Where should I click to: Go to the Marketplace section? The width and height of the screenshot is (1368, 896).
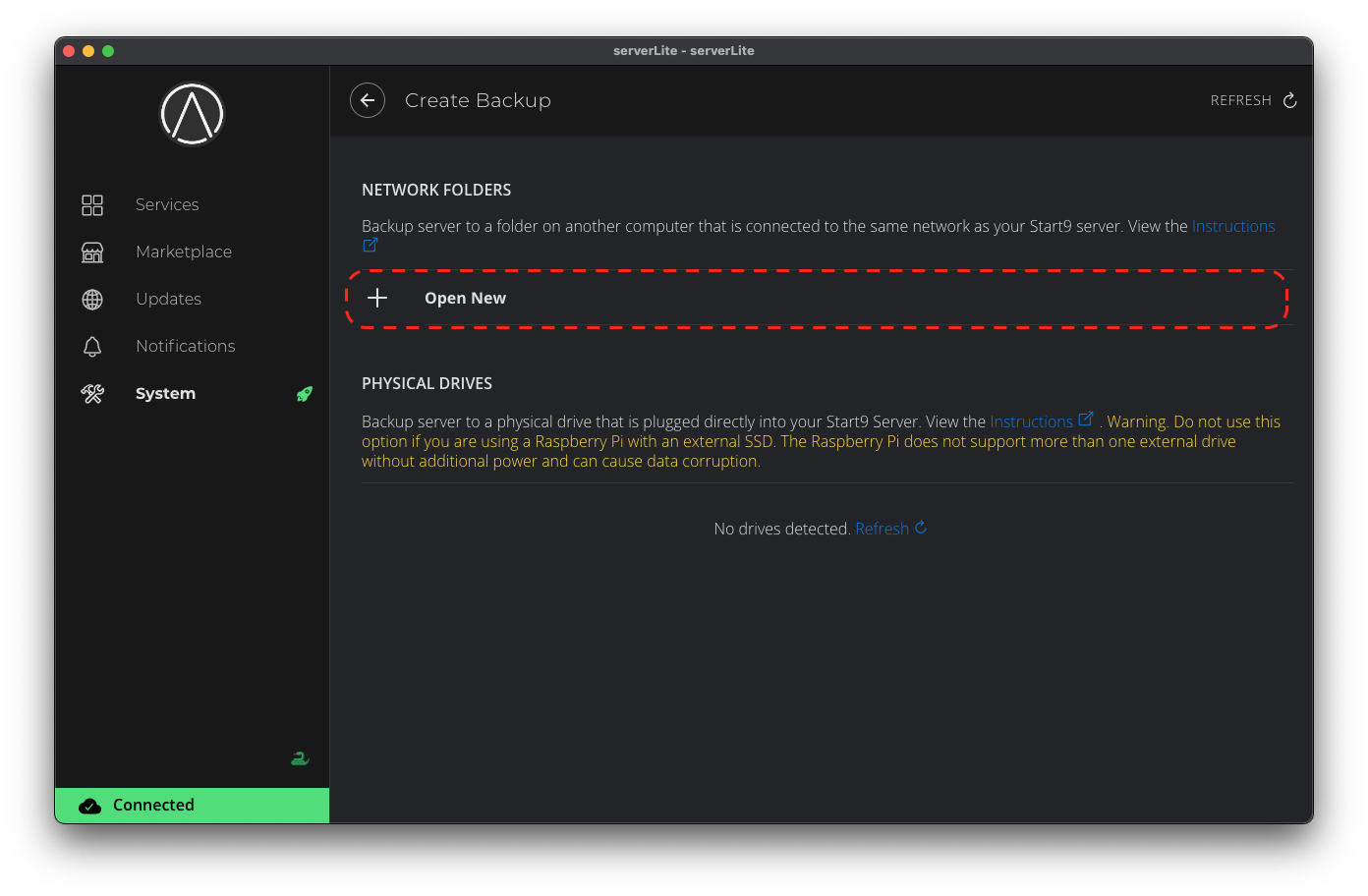tap(184, 252)
